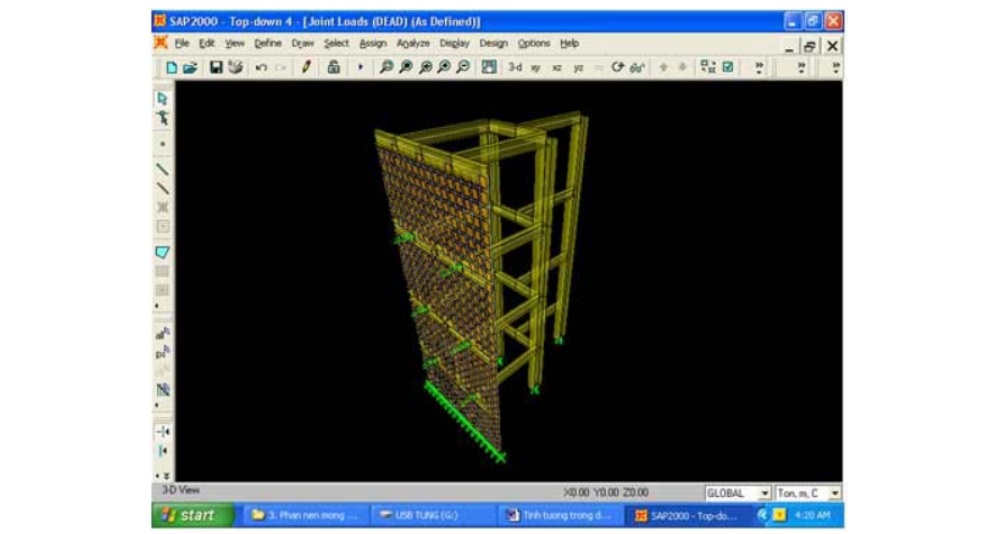Set the yz plane view

pyautogui.click(x=578, y=68)
